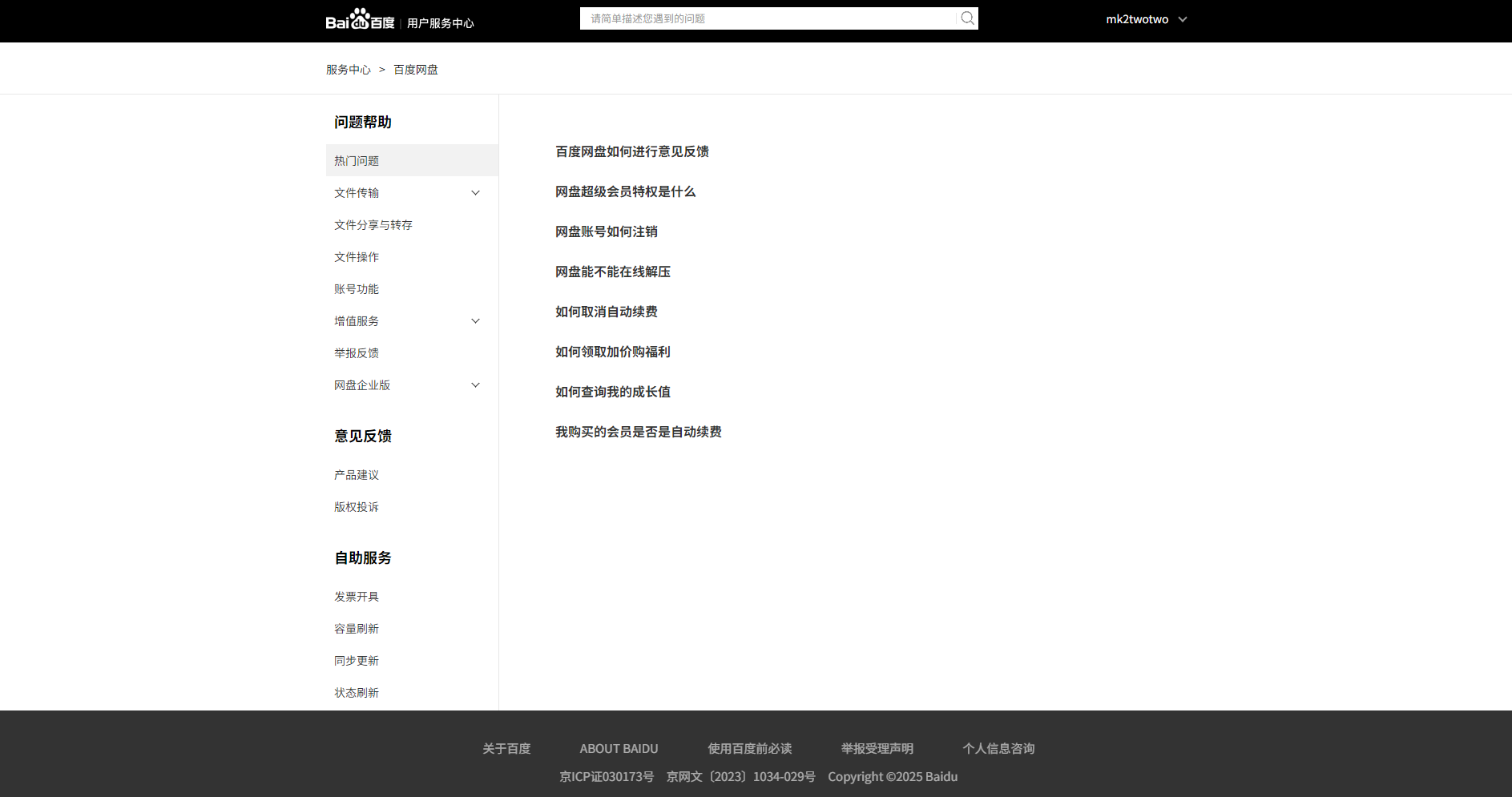Go to 账号功能 help category
Screen dimensions: 1512x797
pyautogui.click(x=357, y=289)
